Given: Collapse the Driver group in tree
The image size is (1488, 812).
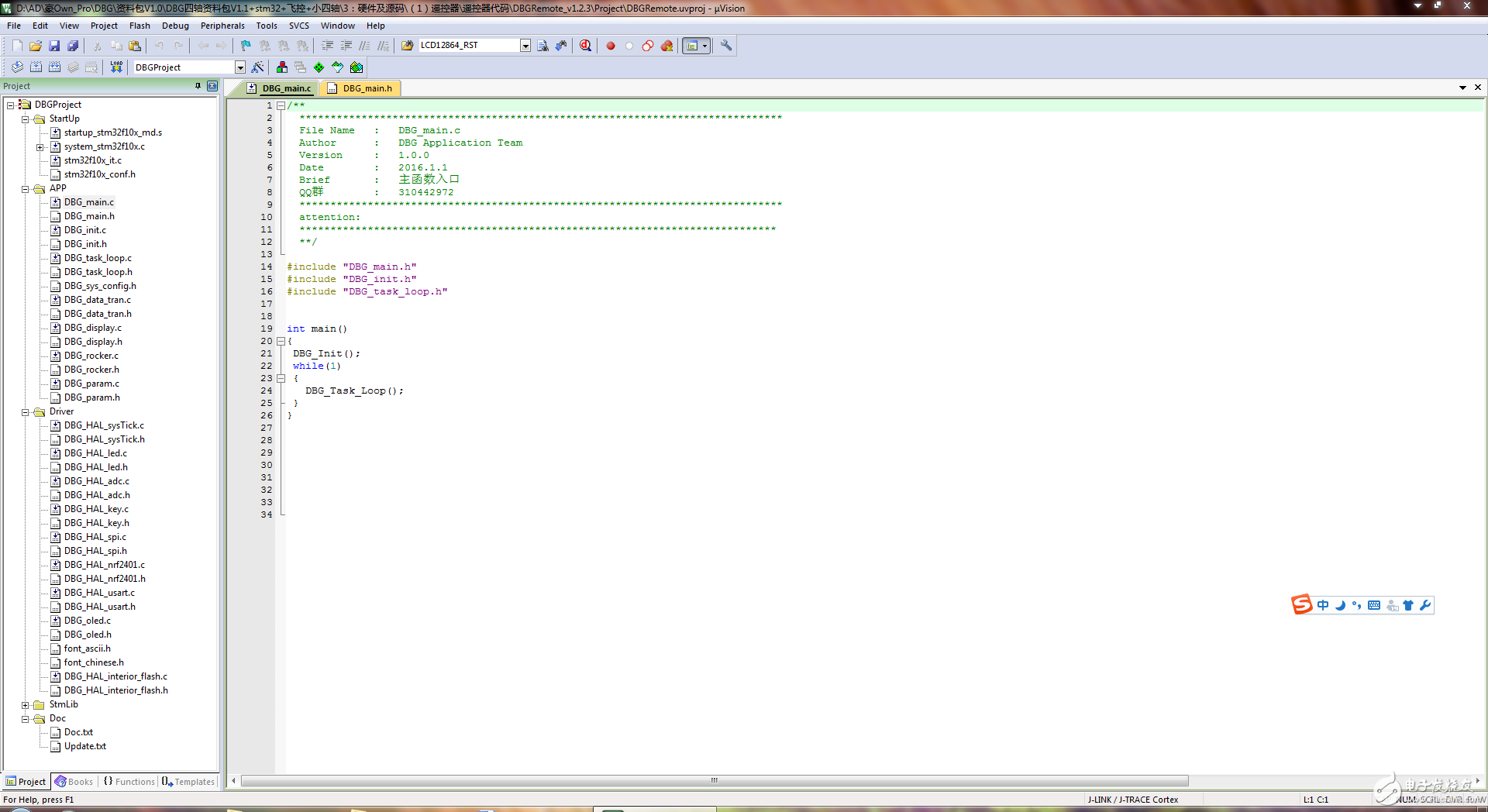Looking at the screenshot, I should click(x=26, y=412).
